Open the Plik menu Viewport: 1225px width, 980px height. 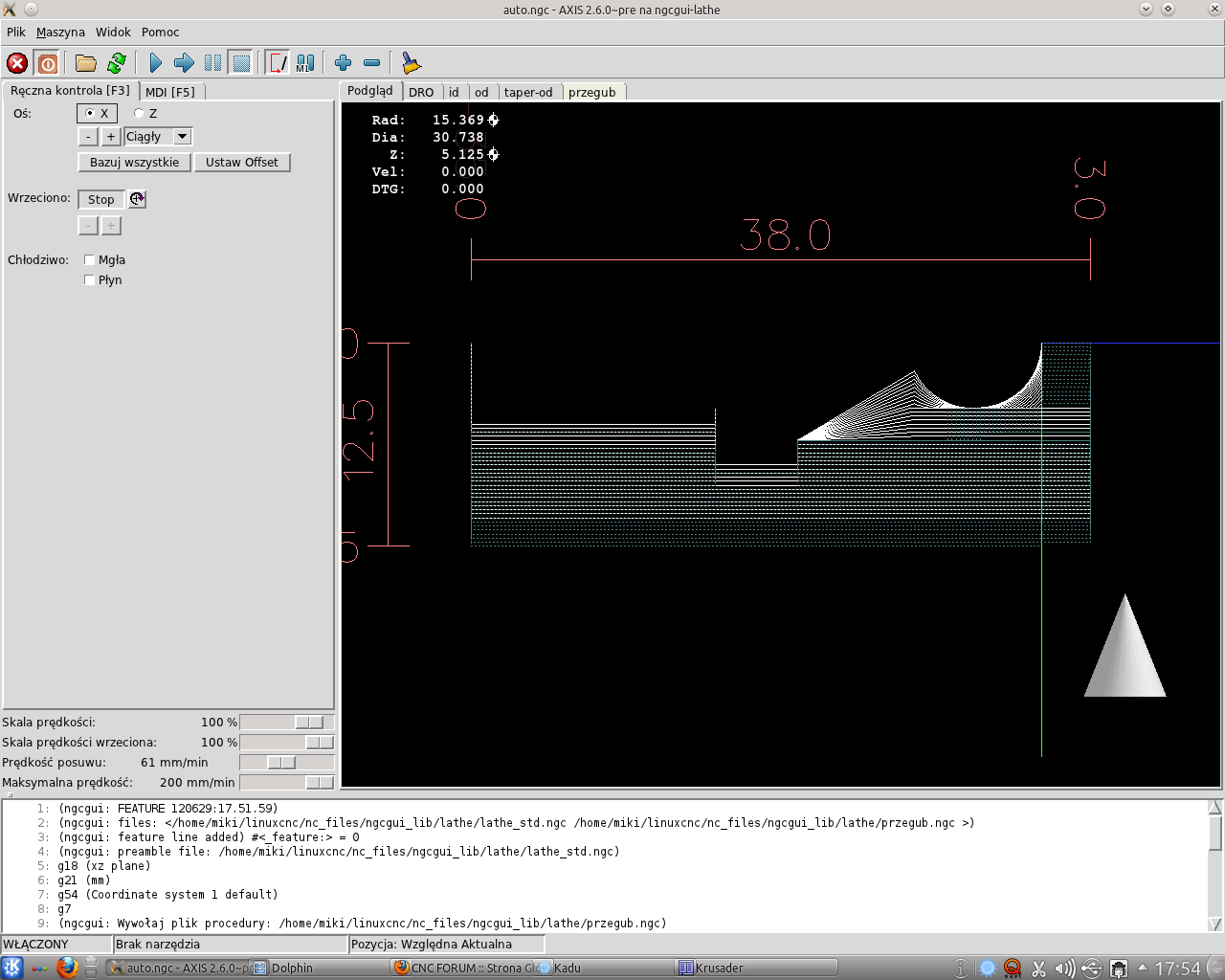click(x=16, y=32)
